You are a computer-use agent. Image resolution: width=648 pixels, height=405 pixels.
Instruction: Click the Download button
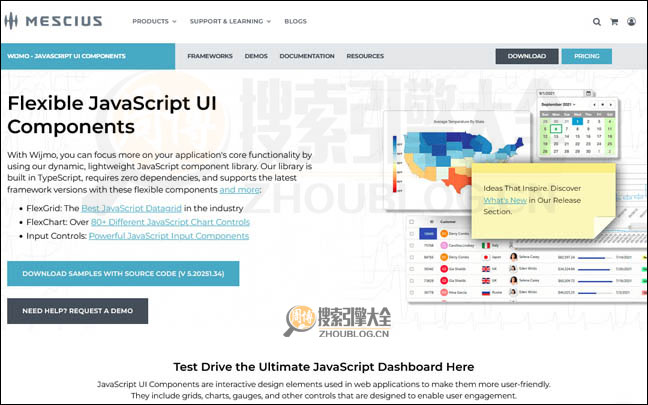(527, 56)
